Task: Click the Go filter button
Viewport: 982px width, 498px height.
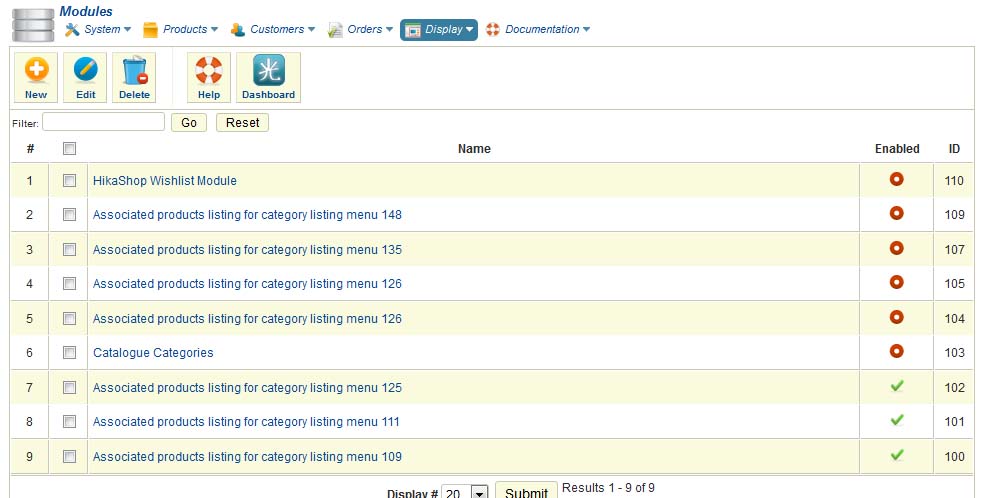Action: point(189,123)
